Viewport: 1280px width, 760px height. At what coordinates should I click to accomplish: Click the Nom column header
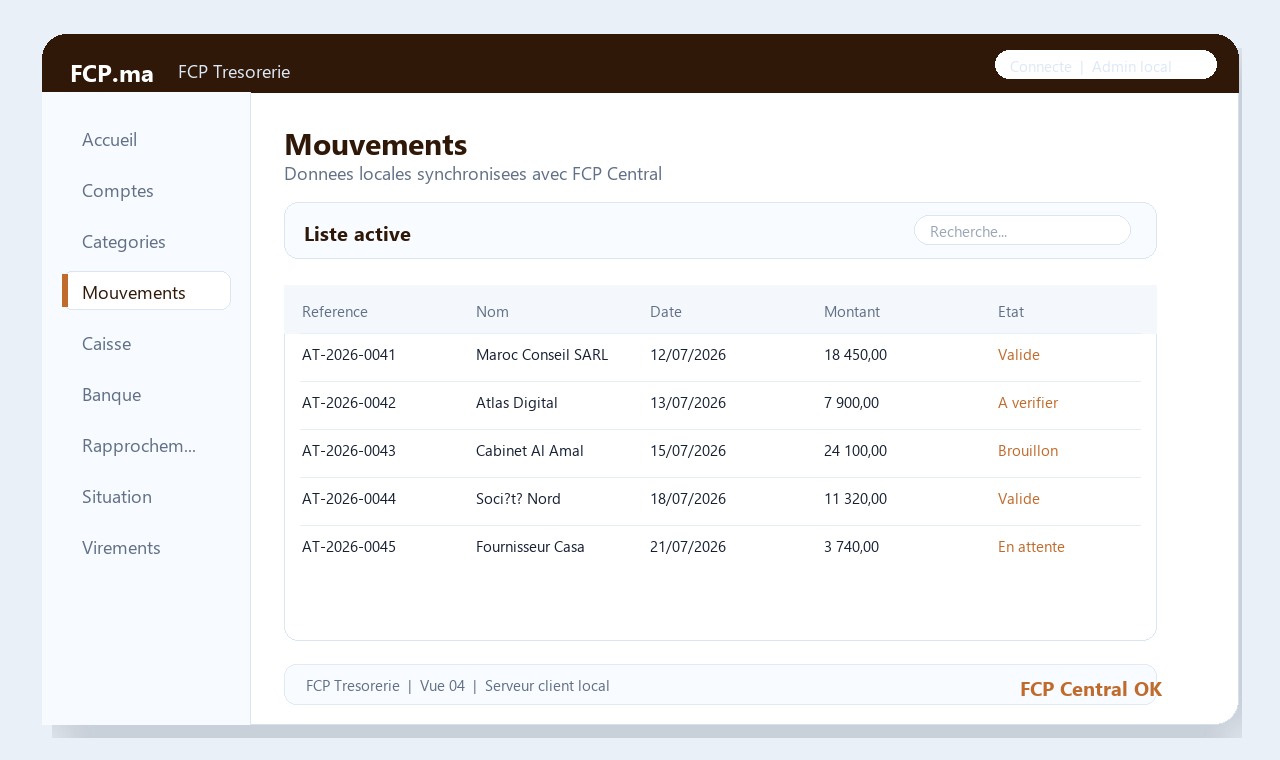492,312
